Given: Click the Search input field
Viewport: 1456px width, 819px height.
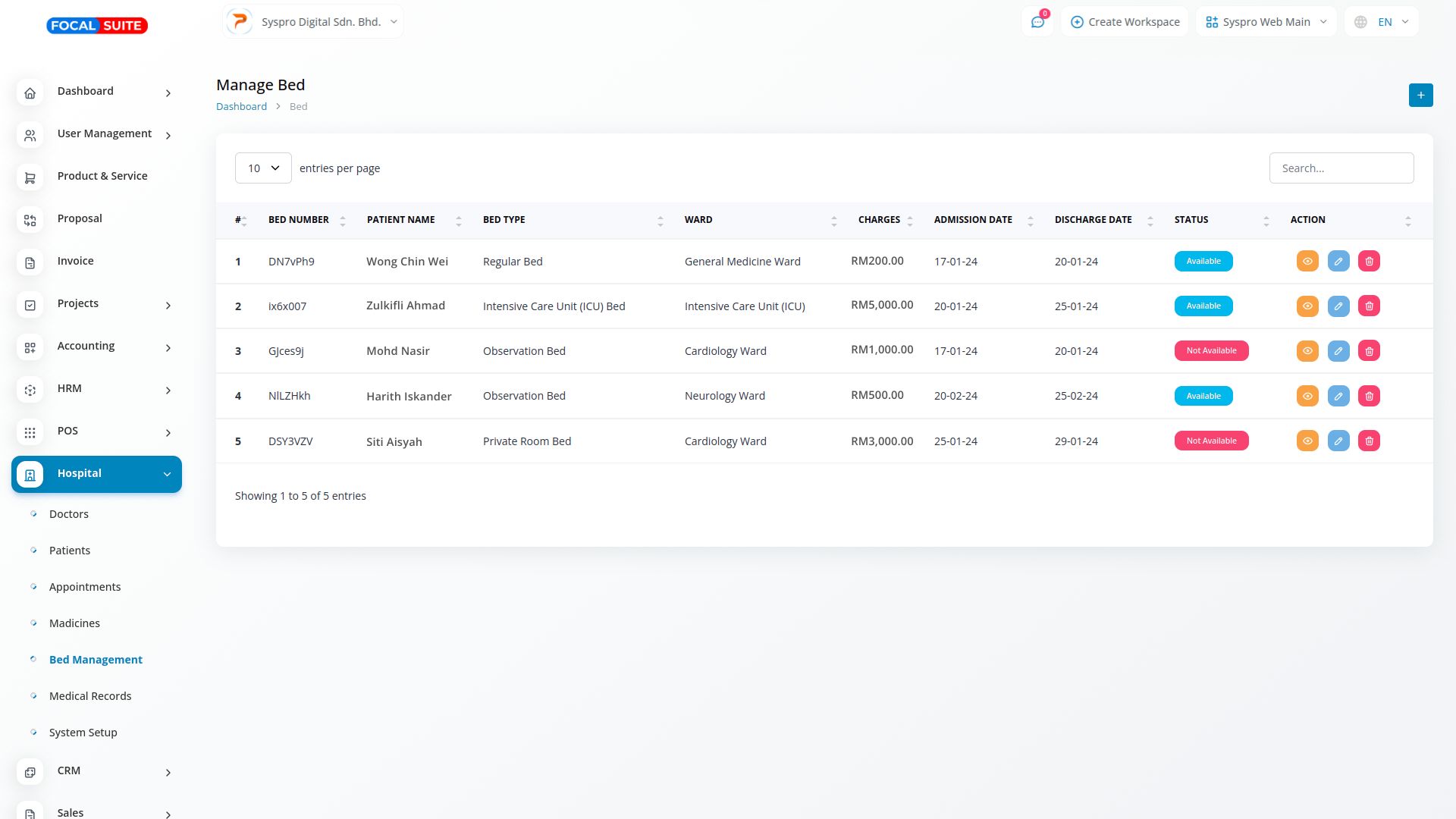Looking at the screenshot, I should click(1341, 168).
